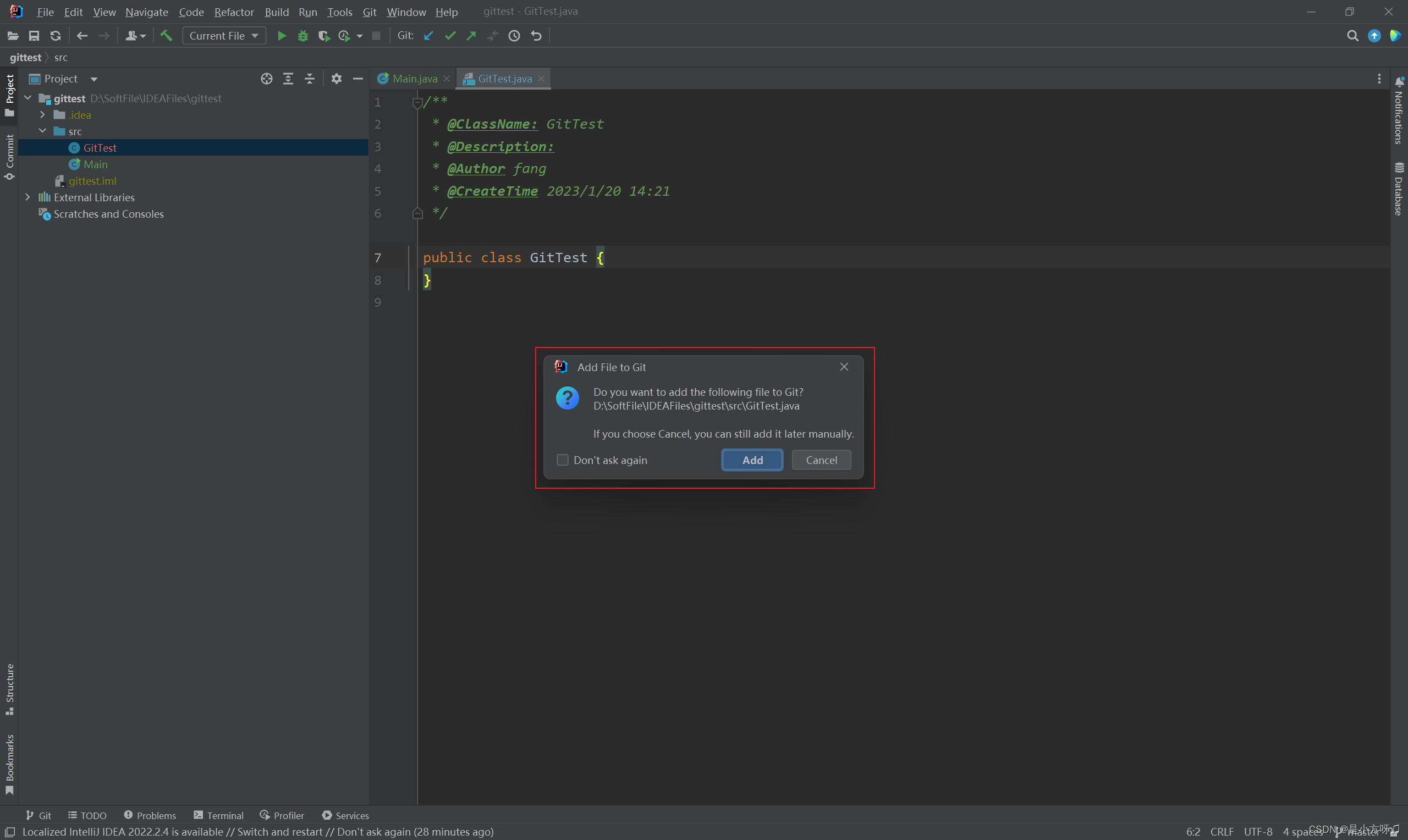Toggle the Don't ask again checkbox
Viewport: 1408px width, 840px height.
click(562, 459)
